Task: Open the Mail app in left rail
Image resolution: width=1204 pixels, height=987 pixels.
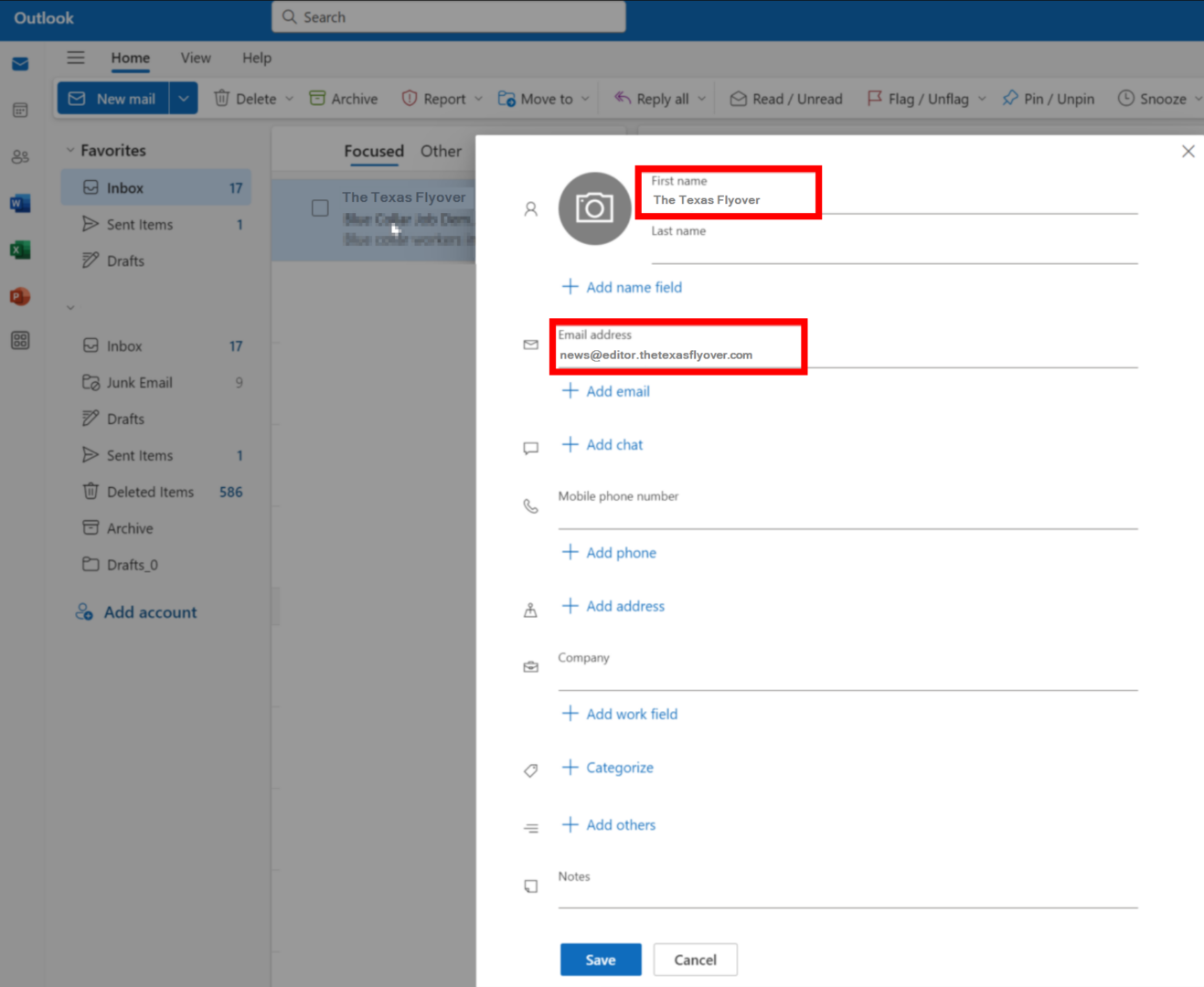Action: 20,64
